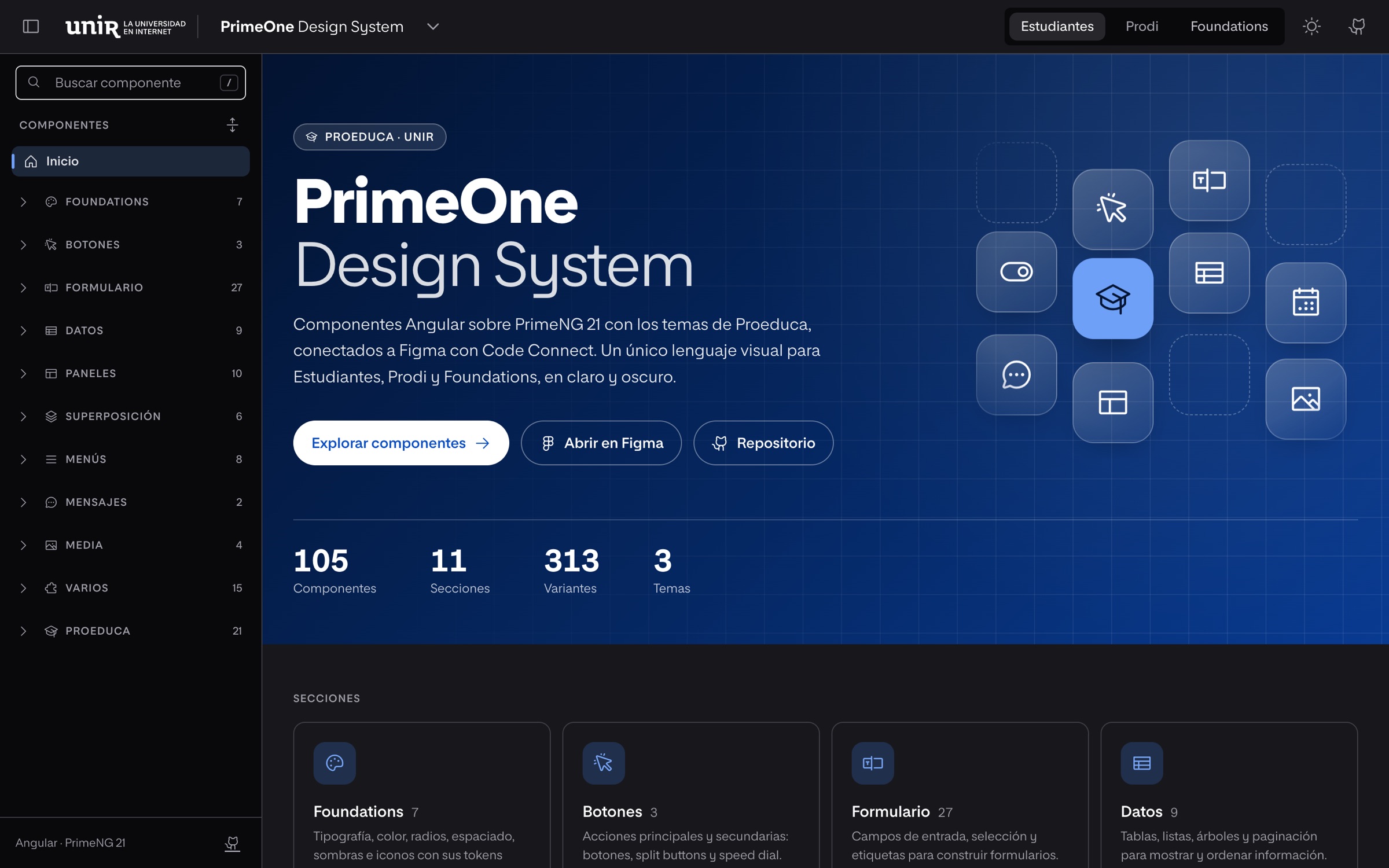Expand the Menús sidebar section
Image resolution: width=1389 pixels, height=868 pixels.
(131, 459)
